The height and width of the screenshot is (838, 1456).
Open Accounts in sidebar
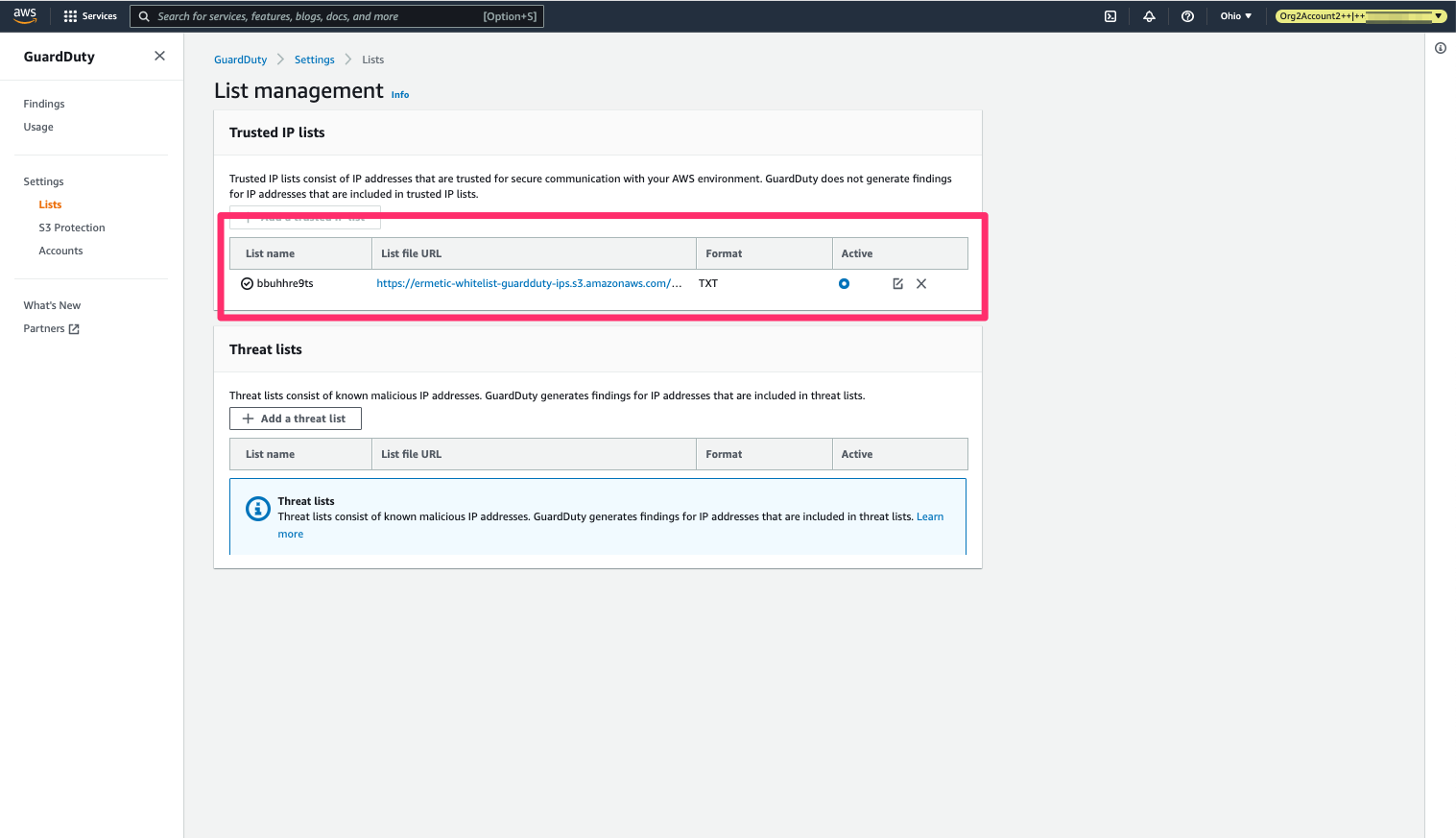click(x=60, y=251)
